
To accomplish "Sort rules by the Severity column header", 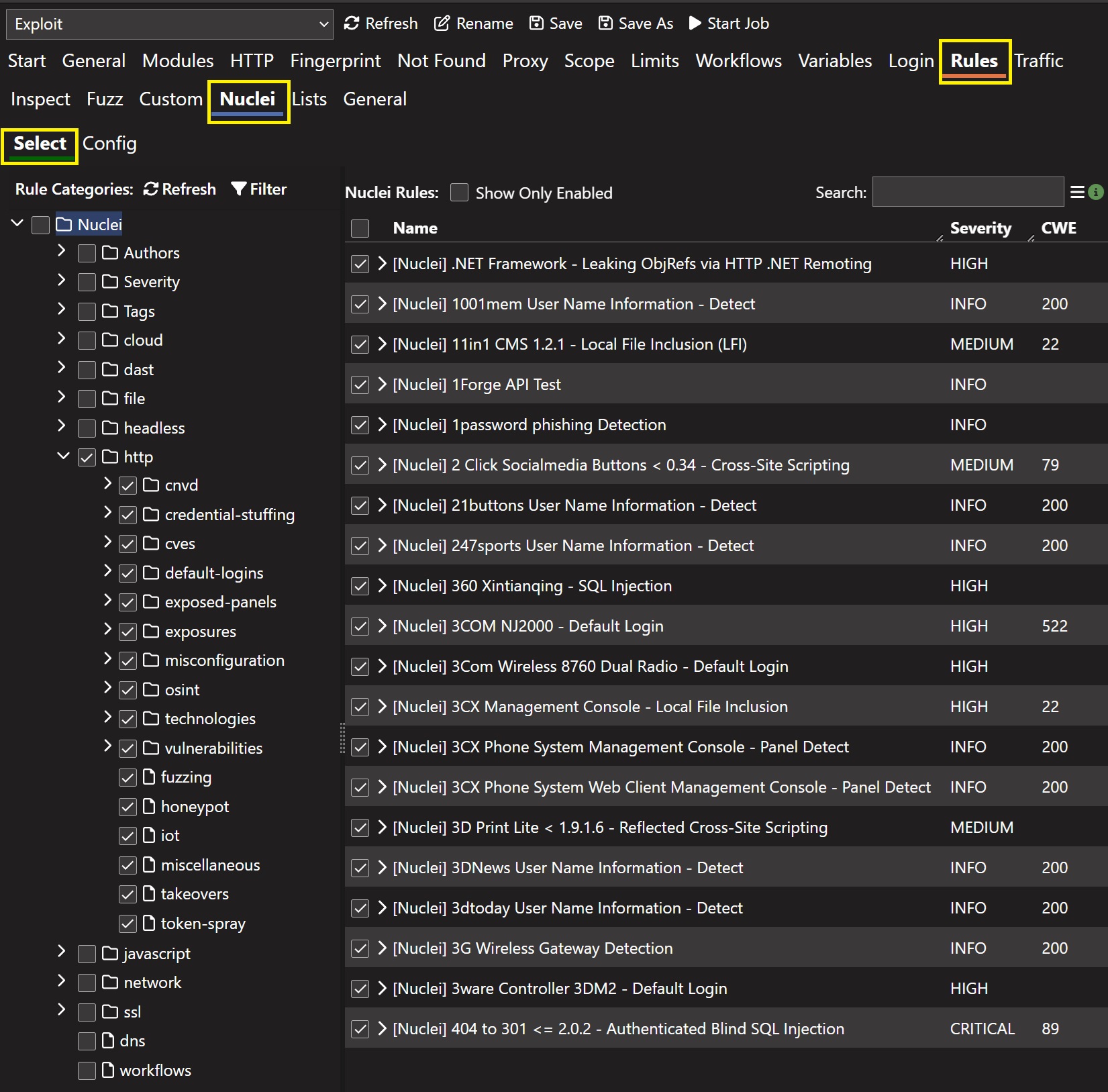I will pos(980,228).
